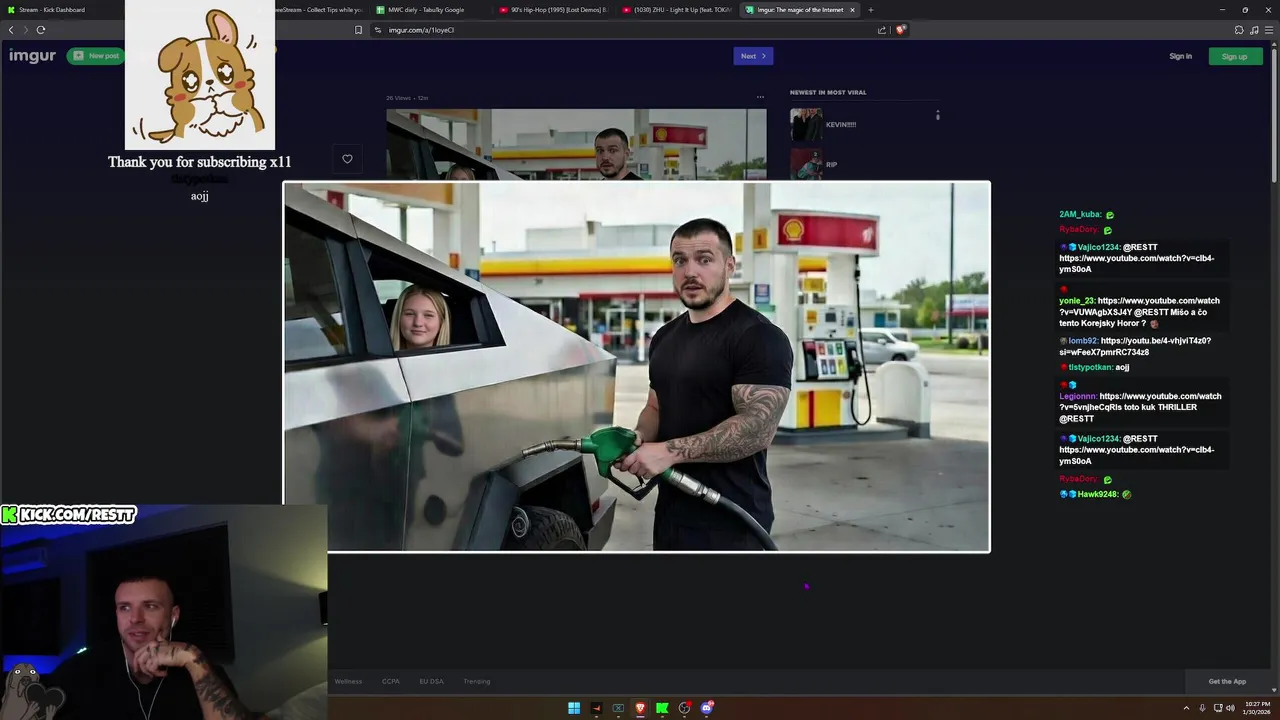Switch to 90's Hip-Hop YouTube tab
The width and height of the screenshot is (1280, 720).
pos(552,10)
